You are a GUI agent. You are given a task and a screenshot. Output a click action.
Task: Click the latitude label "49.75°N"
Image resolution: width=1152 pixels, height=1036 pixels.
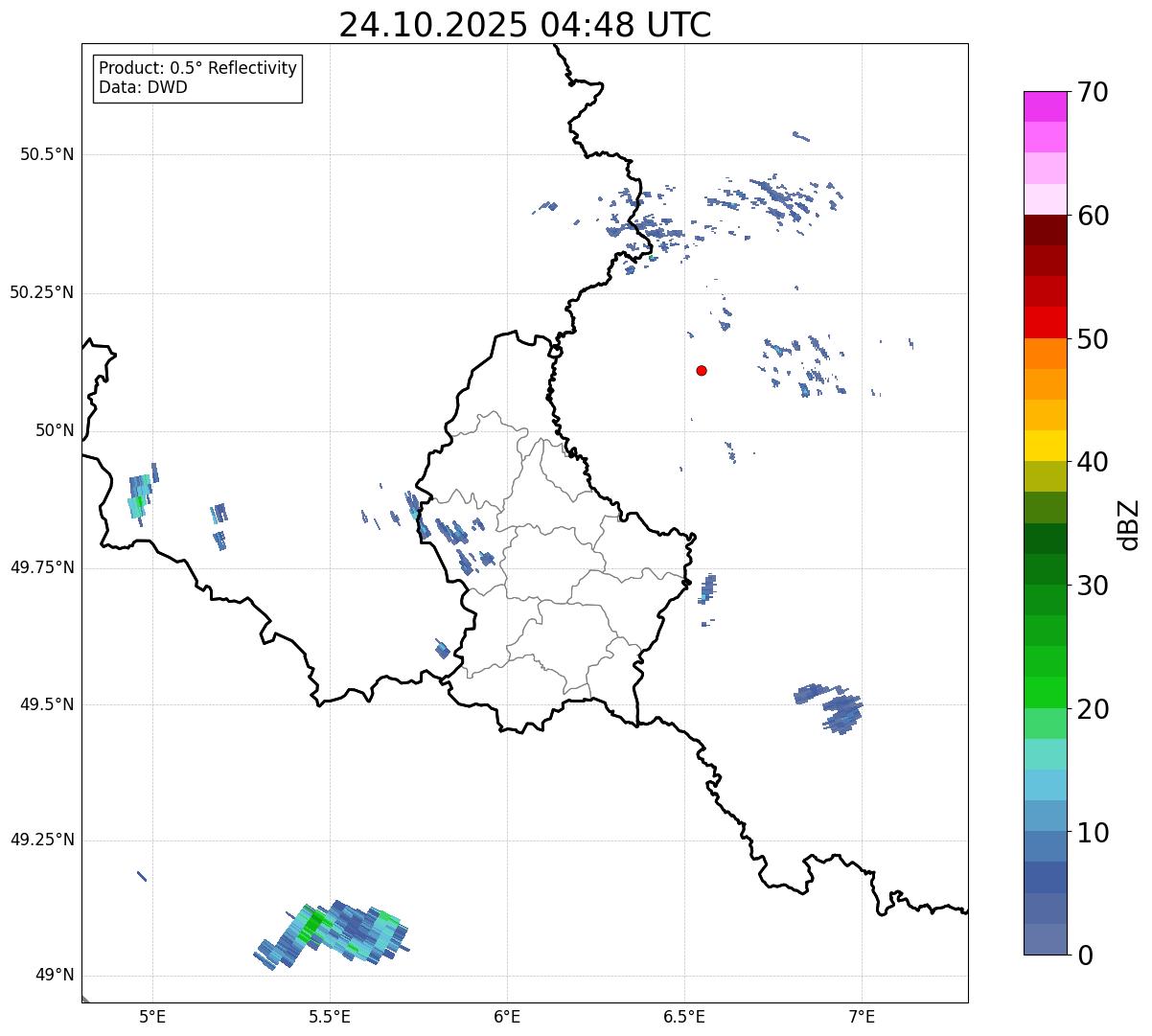pos(42,567)
